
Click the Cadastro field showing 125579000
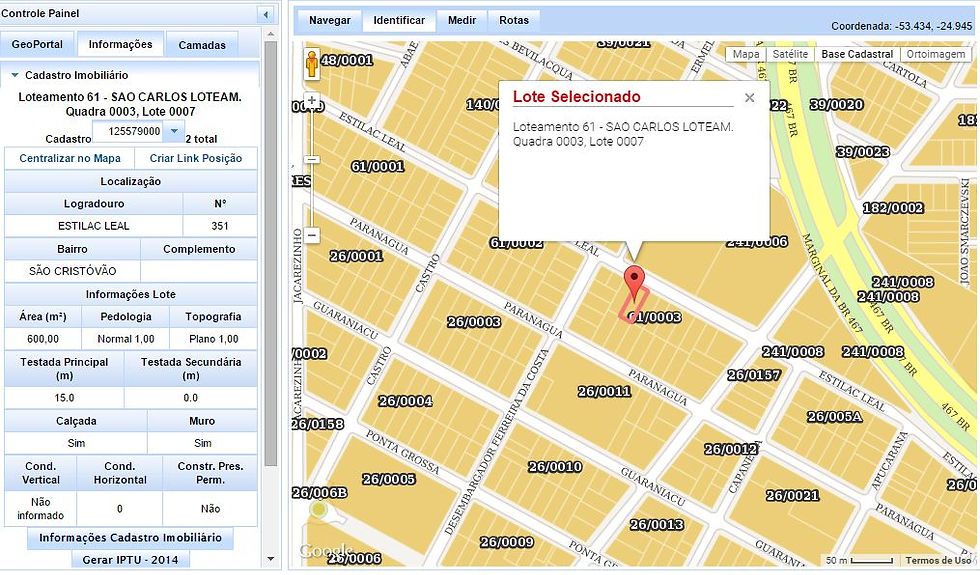(x=130, y=131)
